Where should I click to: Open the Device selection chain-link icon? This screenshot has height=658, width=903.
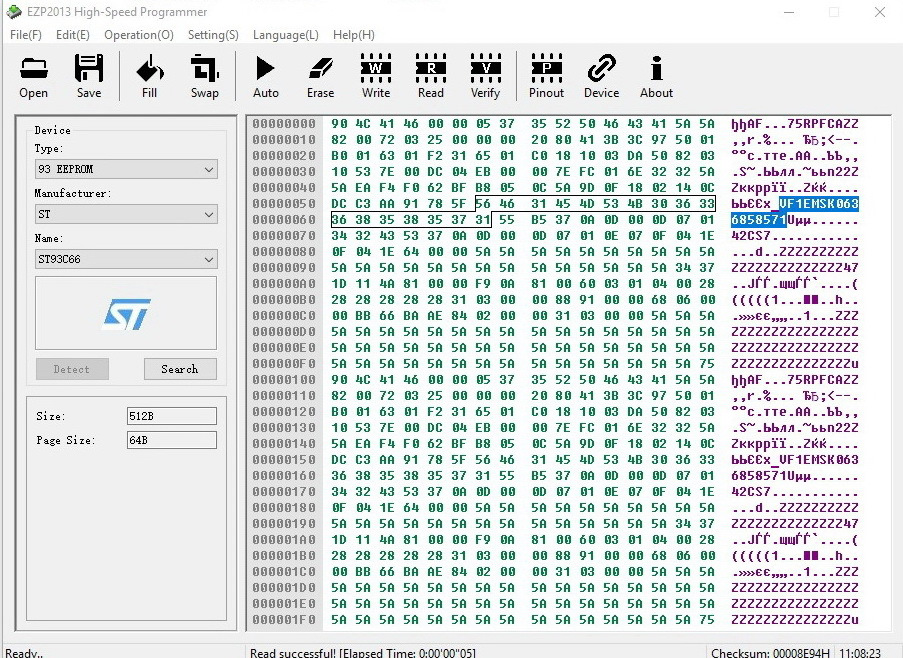(x=601, y=76)
